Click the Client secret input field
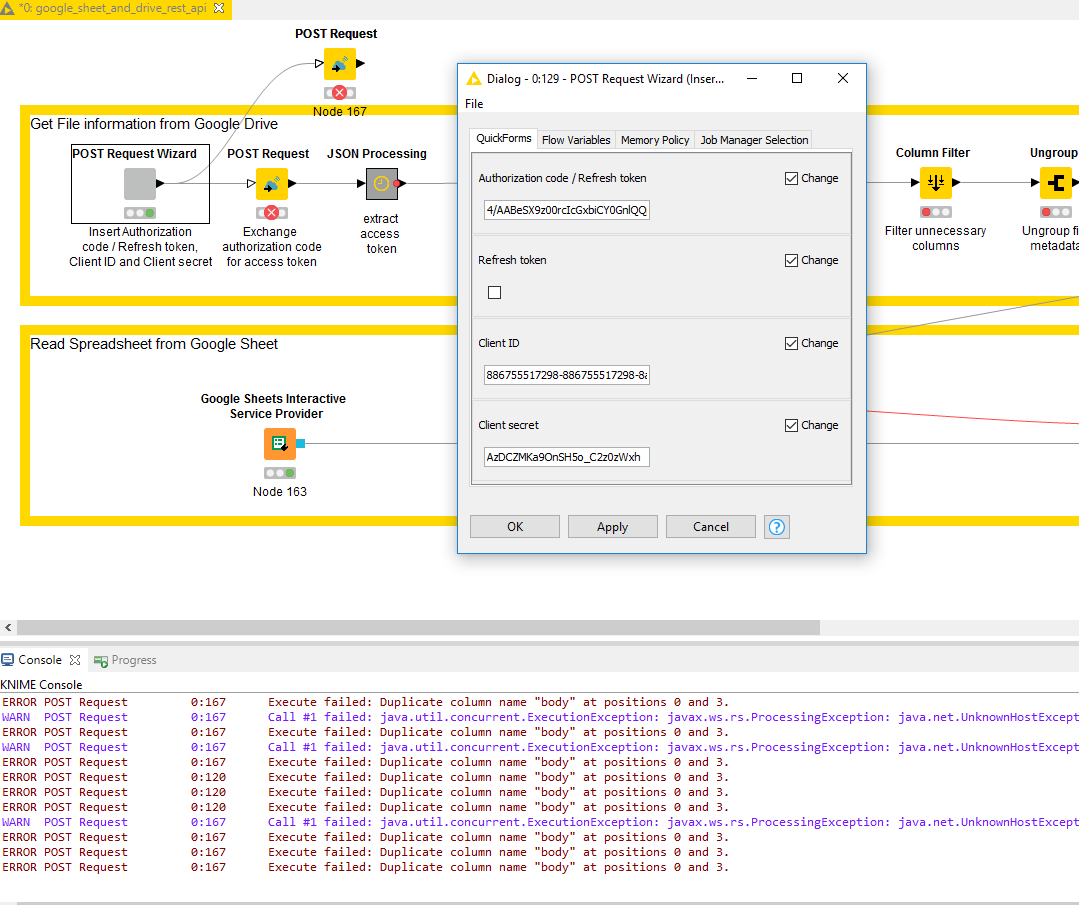The image size is (1079, 905). click(567, 457)
